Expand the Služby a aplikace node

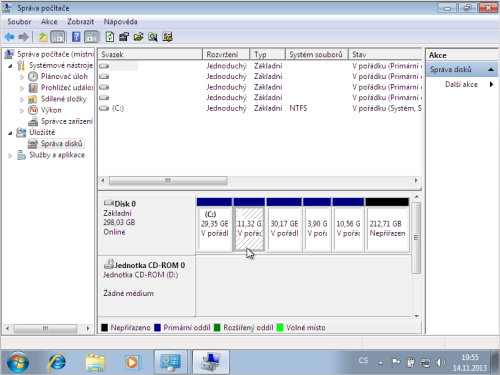pos(10,155)
